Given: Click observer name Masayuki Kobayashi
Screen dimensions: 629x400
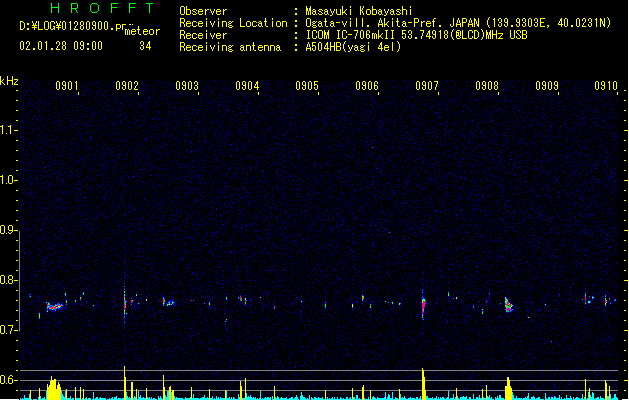Looking at the screenshot, I should click(x=359, y=11).
